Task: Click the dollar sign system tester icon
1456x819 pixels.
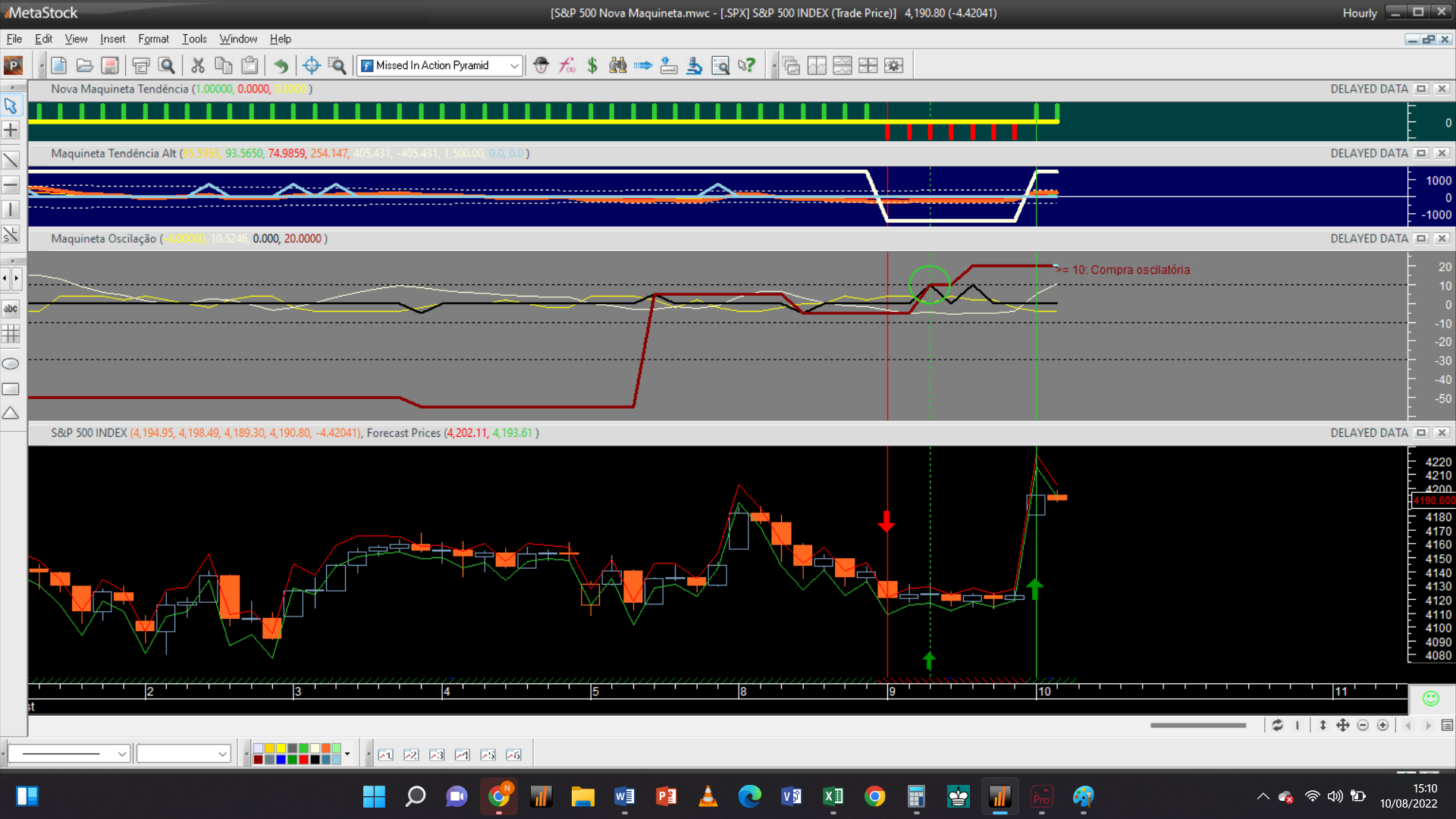Action: point(592,66)
